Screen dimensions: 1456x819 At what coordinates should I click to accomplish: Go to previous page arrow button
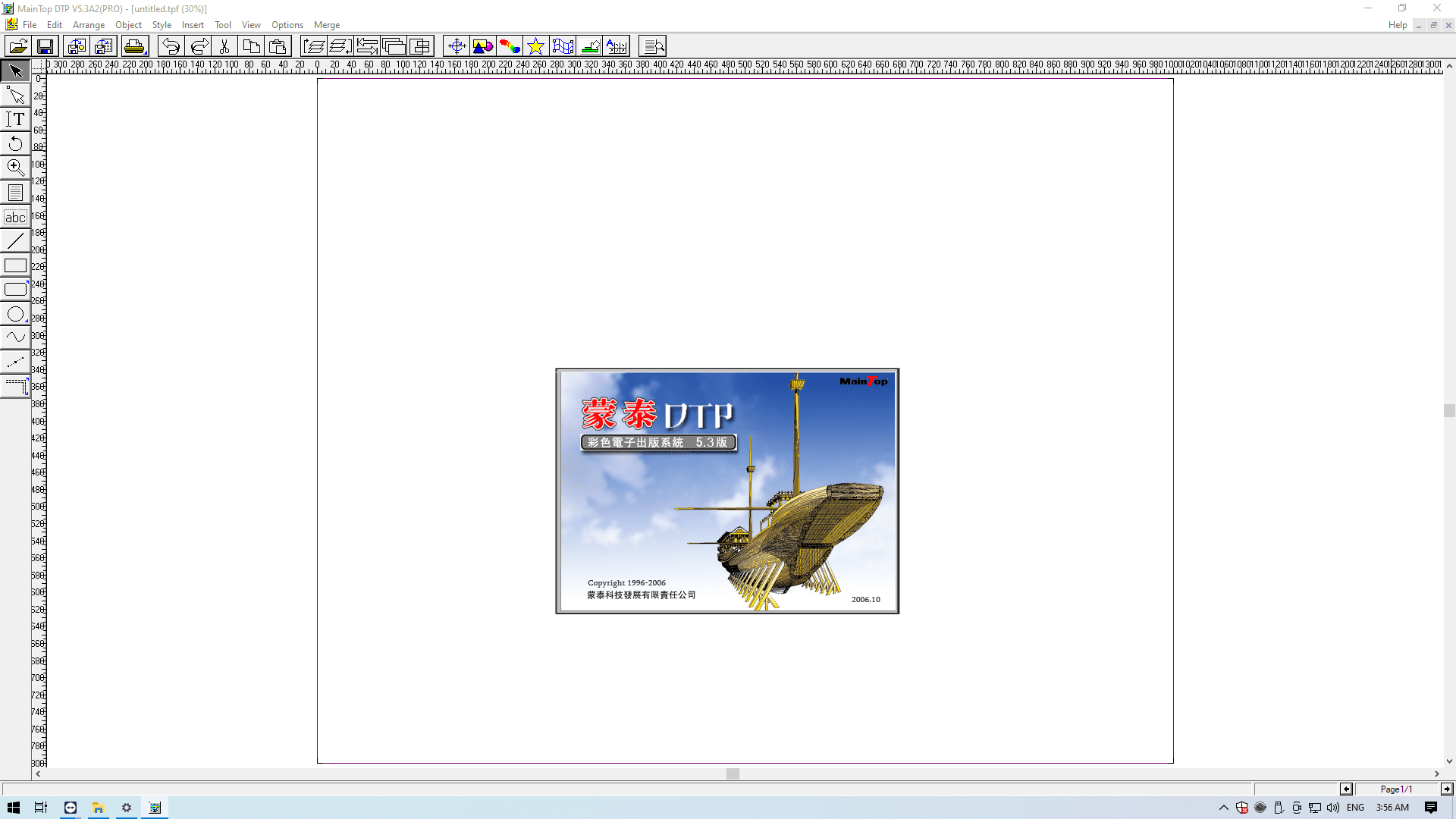(1346, 789)
